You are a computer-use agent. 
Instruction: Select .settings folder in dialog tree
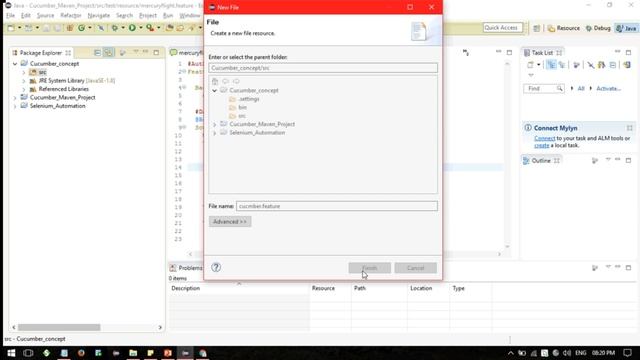pos(249,99)
